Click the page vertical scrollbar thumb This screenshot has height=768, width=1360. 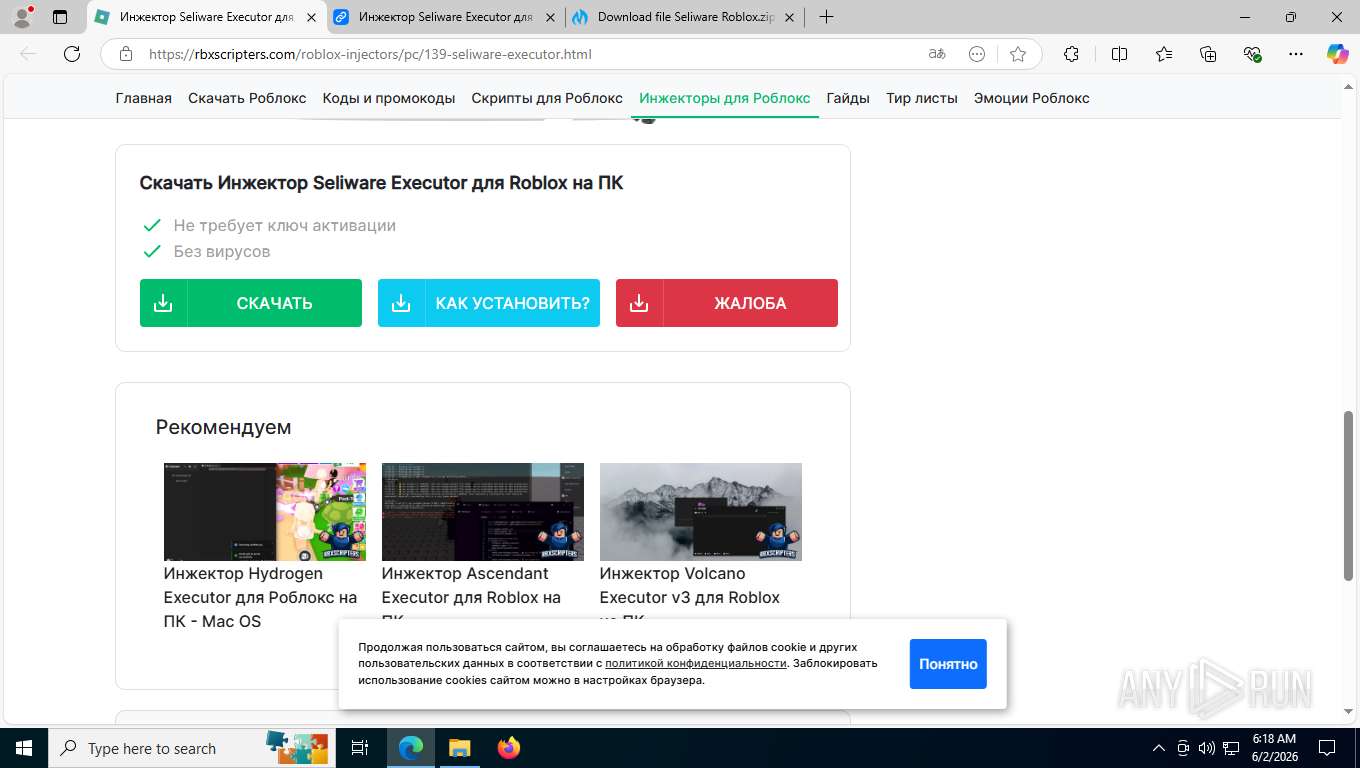tap(1348, 495)
